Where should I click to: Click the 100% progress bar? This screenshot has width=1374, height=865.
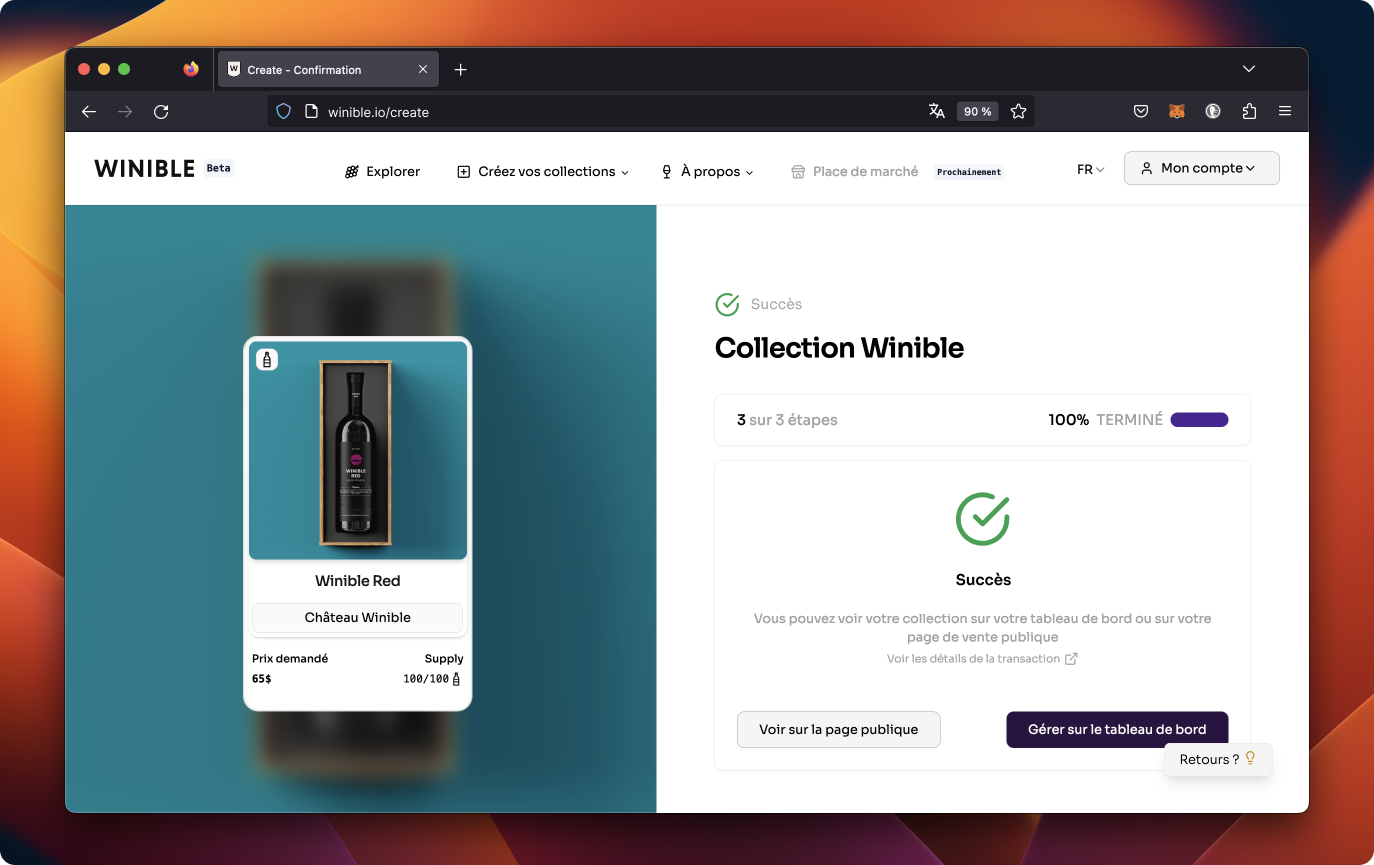(x=1199, y=420)
